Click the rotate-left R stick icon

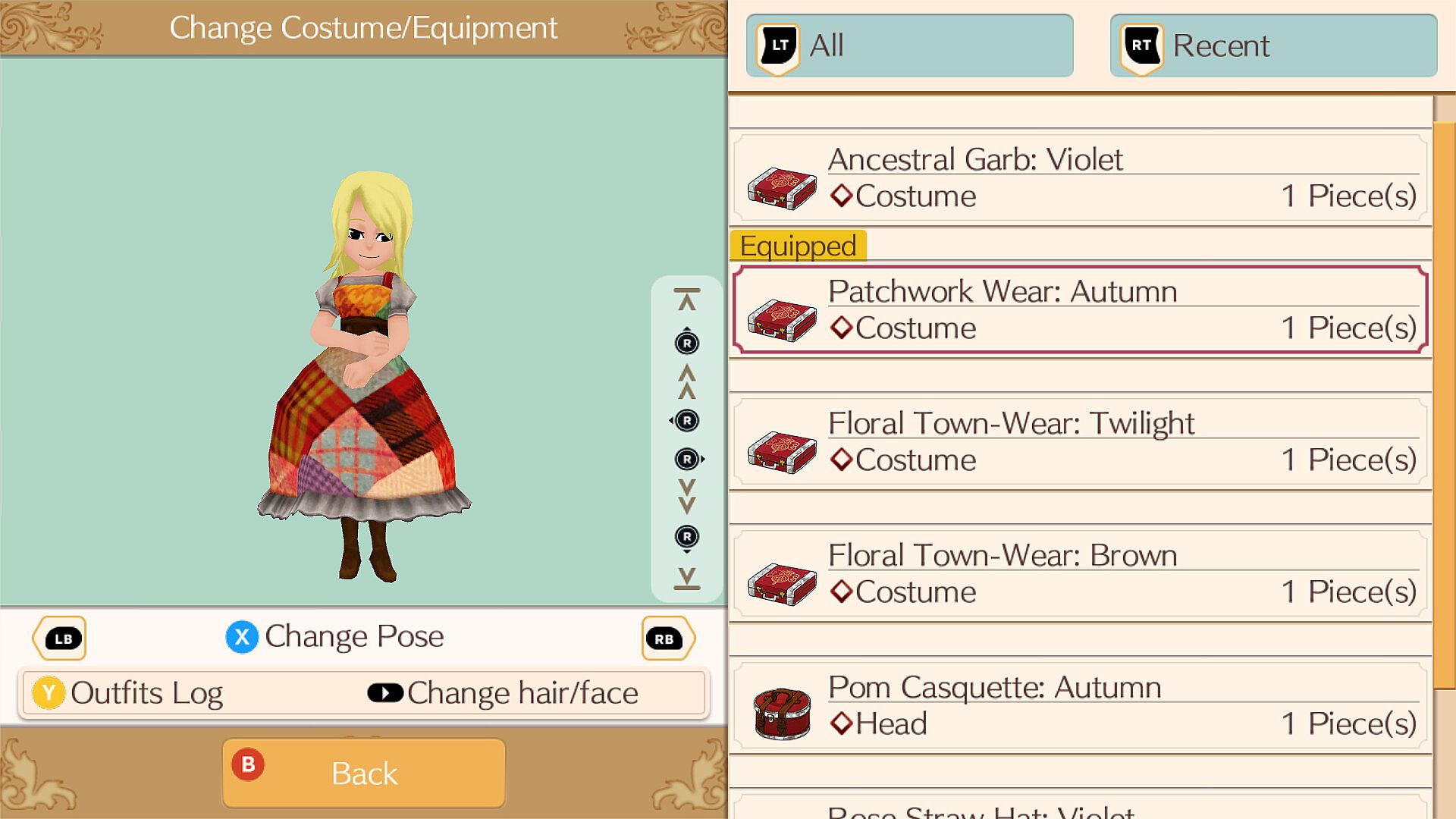click(686, 421)
